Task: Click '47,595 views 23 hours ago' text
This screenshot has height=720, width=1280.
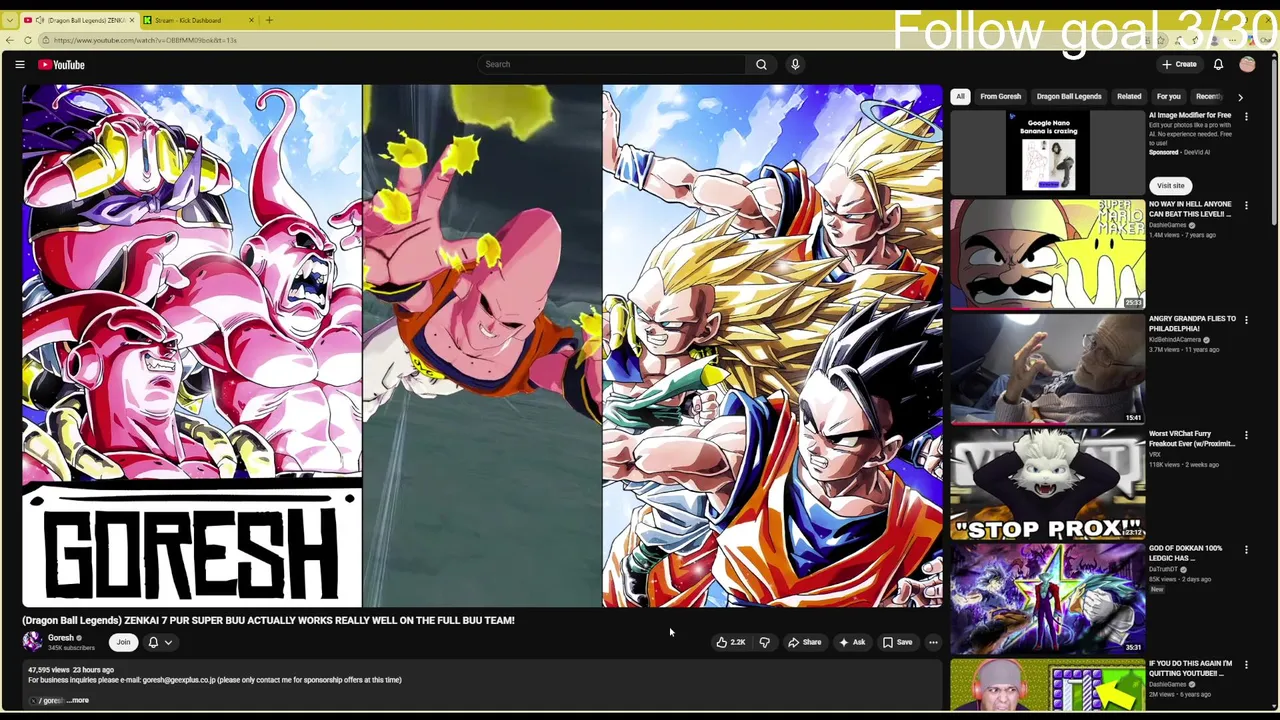Action: tap(71, 670)
